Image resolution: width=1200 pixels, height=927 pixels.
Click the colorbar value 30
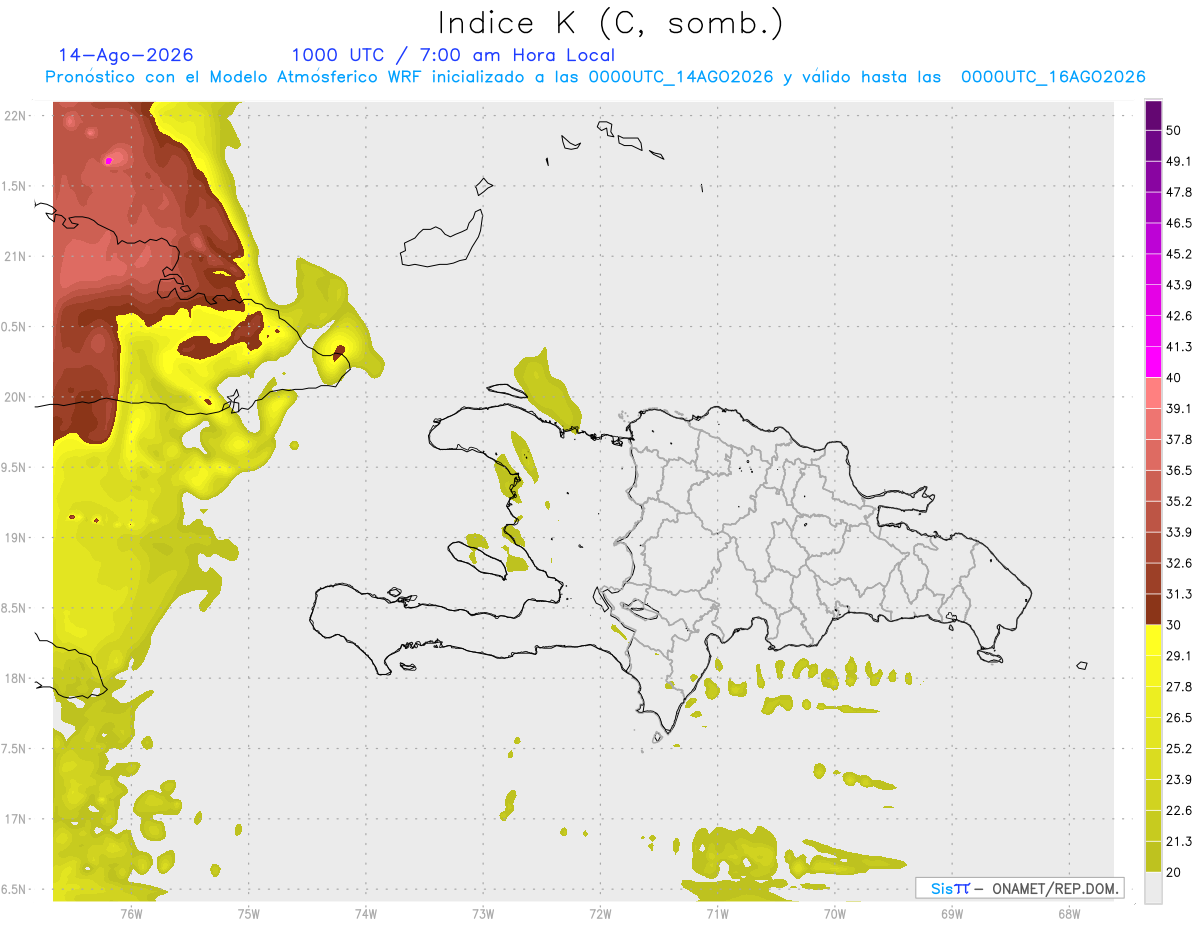point(1174,625)
